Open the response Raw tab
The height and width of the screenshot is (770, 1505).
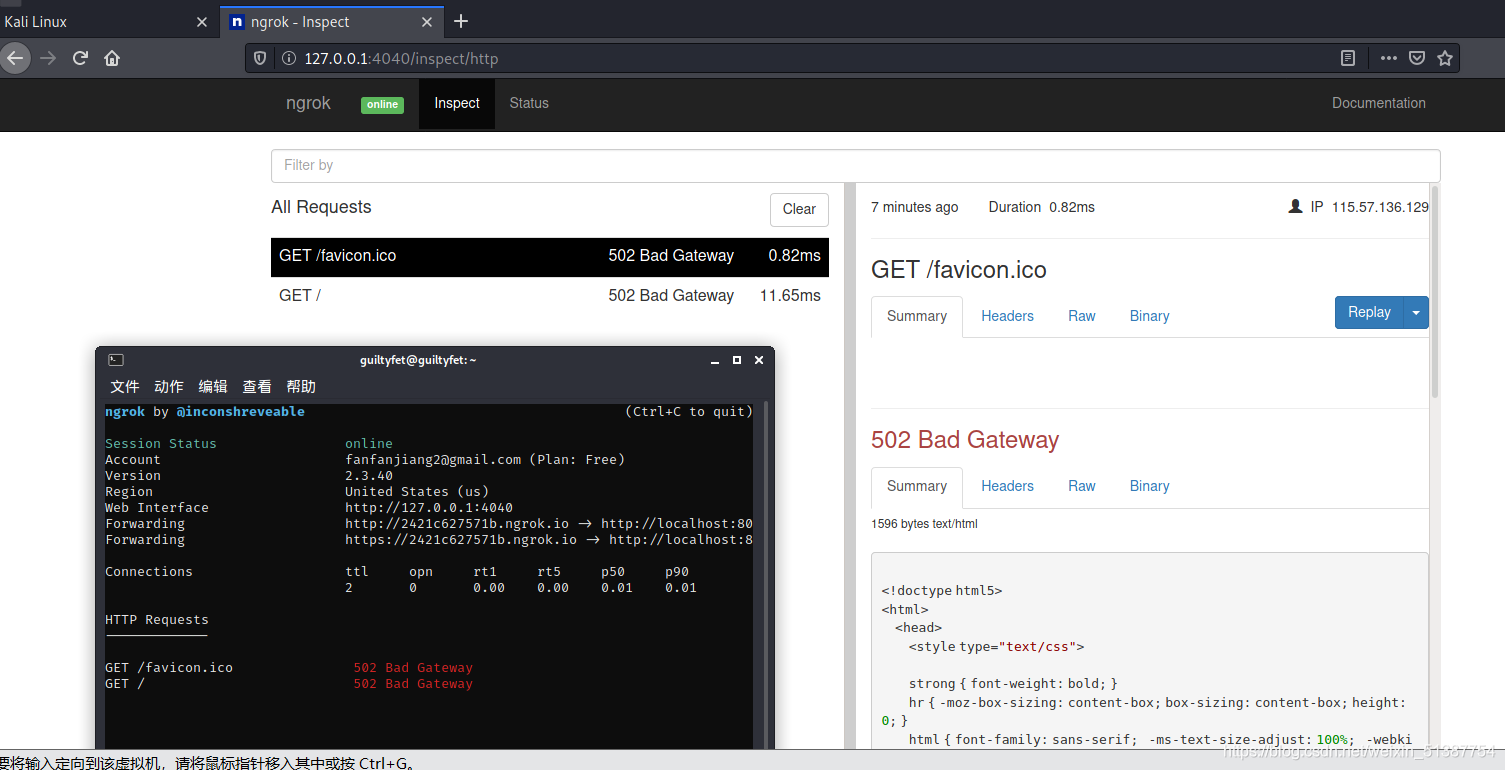pos(1081,486)
